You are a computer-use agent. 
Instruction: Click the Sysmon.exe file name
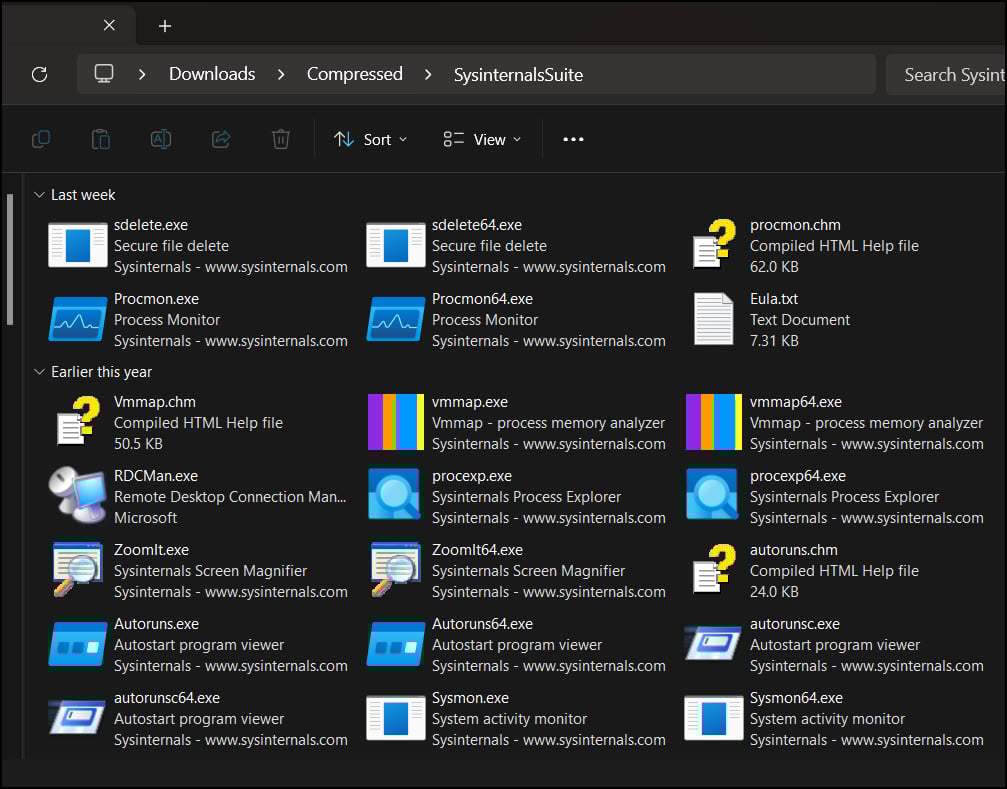tap(470, 698)
